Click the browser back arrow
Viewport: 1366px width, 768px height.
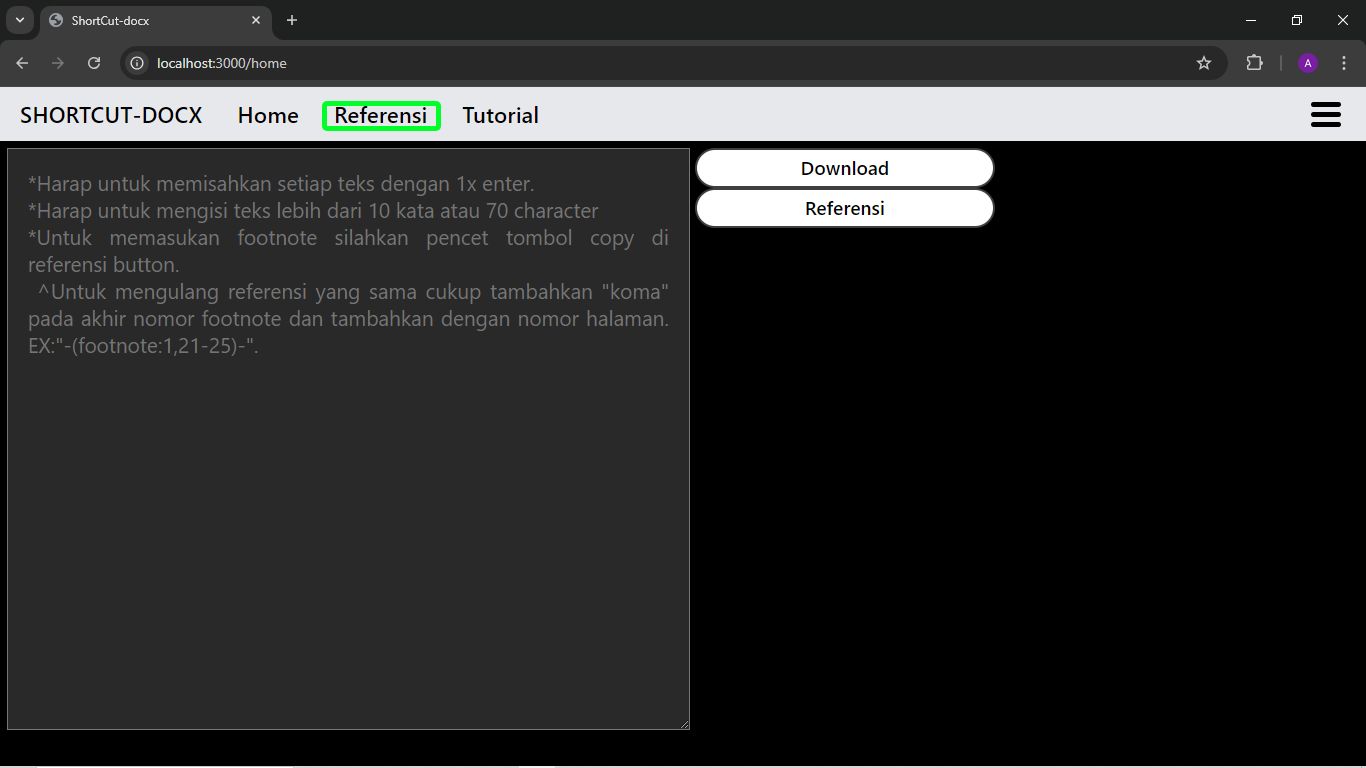pos(22,63)
